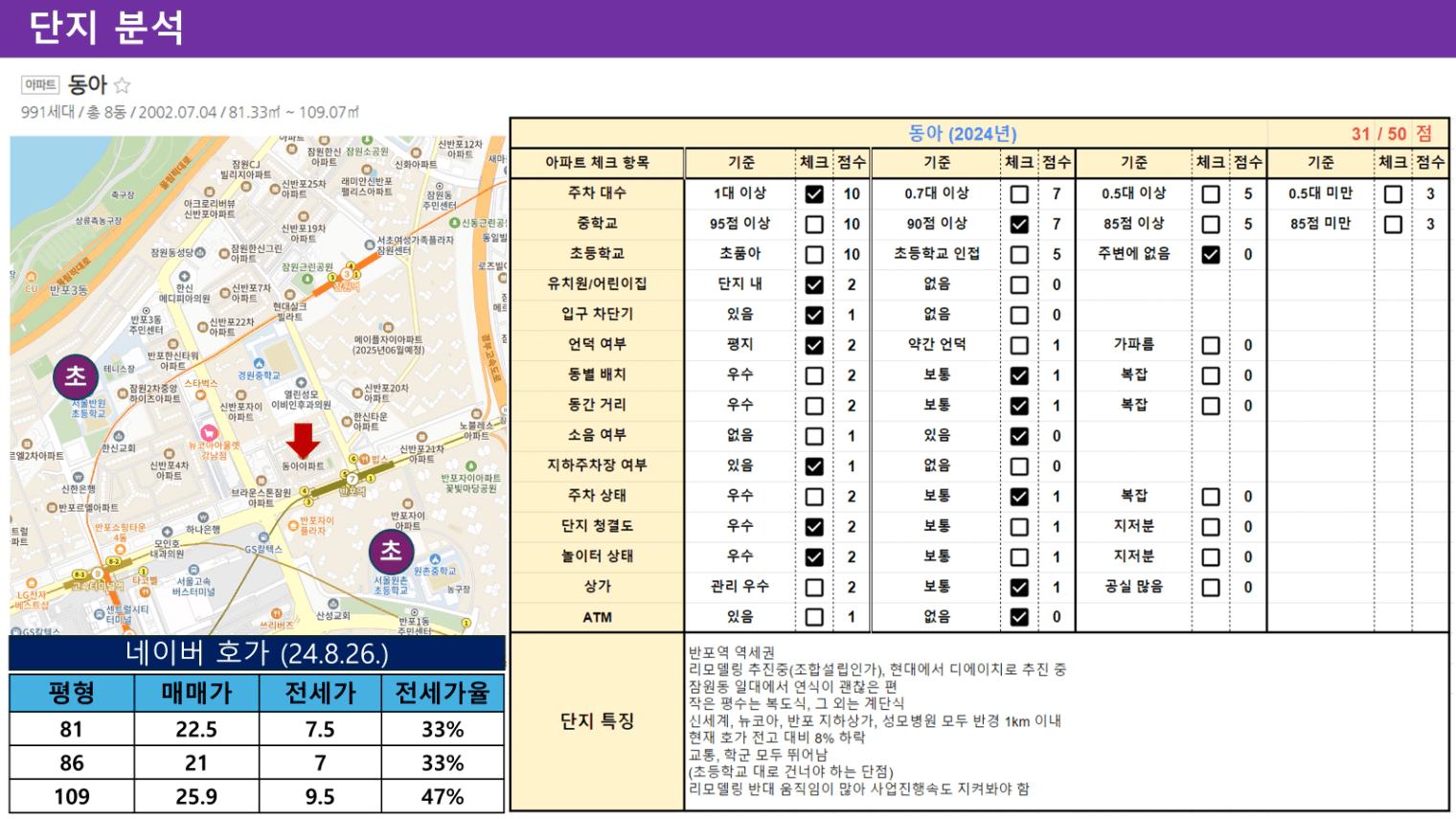Image resolution: width=1456 pixels, height=819 pixels.
Task: Toggle 초등학교 주변에 없음 checkbox
Action: click(x=1211, y=255)
